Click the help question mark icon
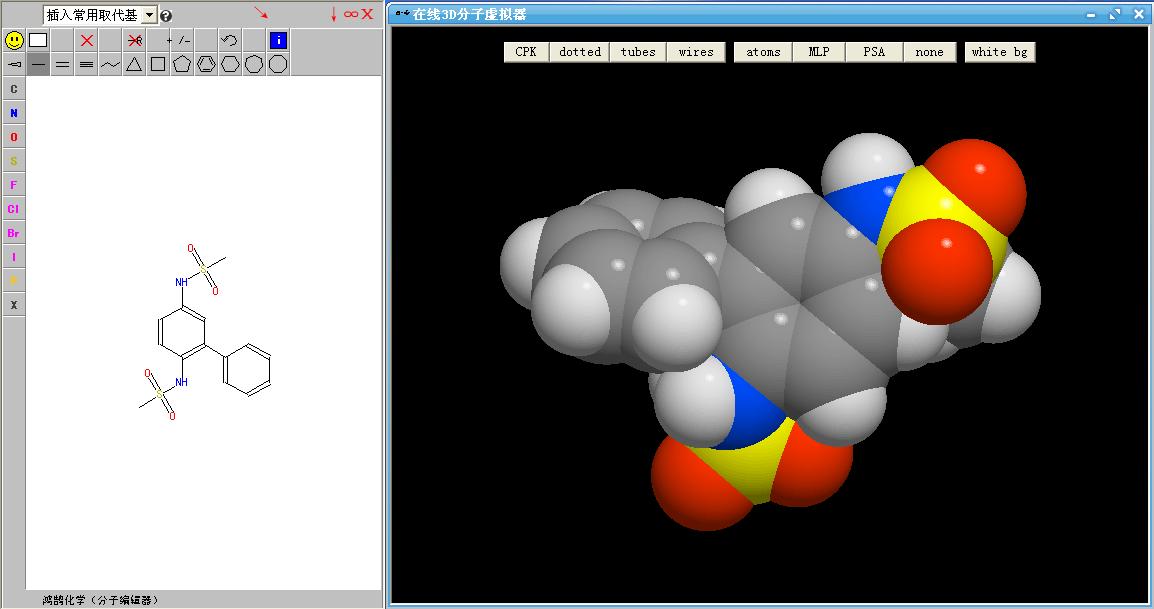This screenshot has height=609, width=1154. [x=166, y=16]
